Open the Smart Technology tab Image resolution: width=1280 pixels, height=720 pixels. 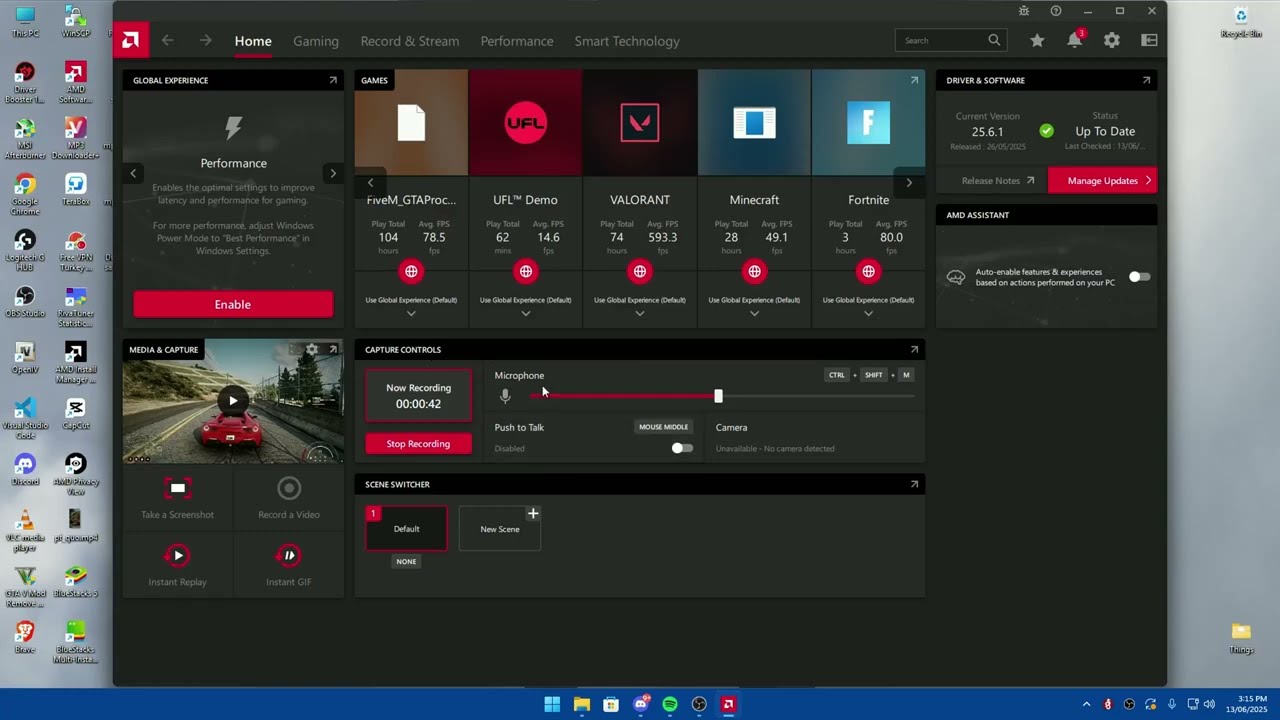pyautogui.click(x=627, y=41)
